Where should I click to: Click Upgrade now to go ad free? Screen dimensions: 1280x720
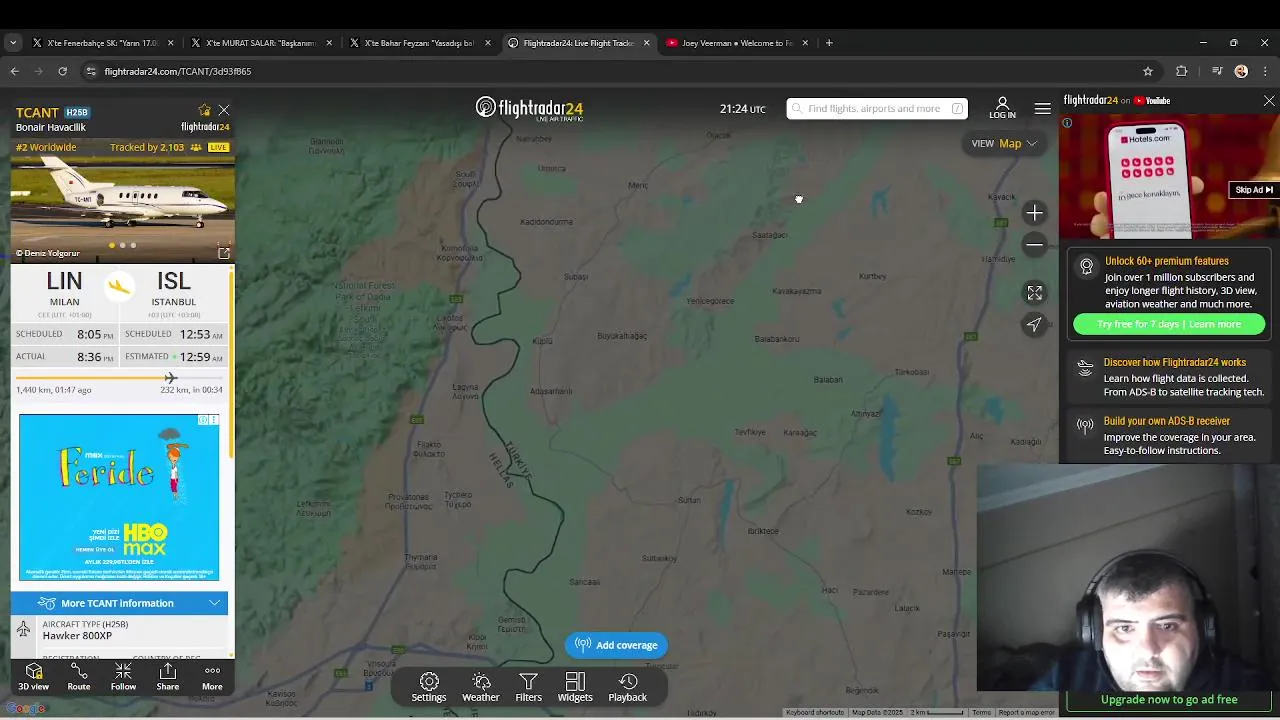1169,700
